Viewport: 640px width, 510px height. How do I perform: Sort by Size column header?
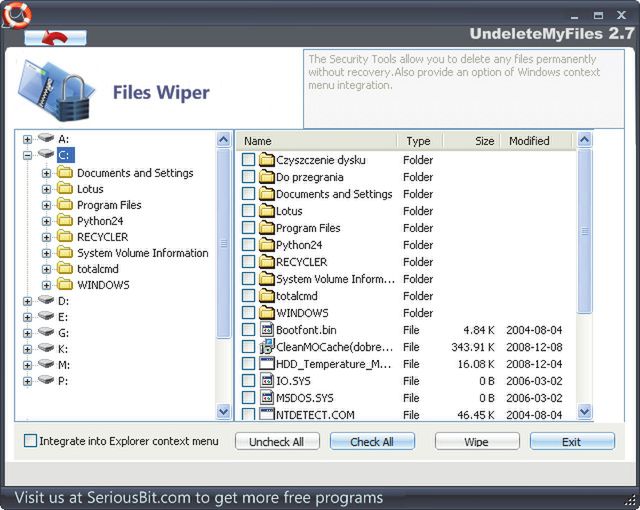pos(471,141)
